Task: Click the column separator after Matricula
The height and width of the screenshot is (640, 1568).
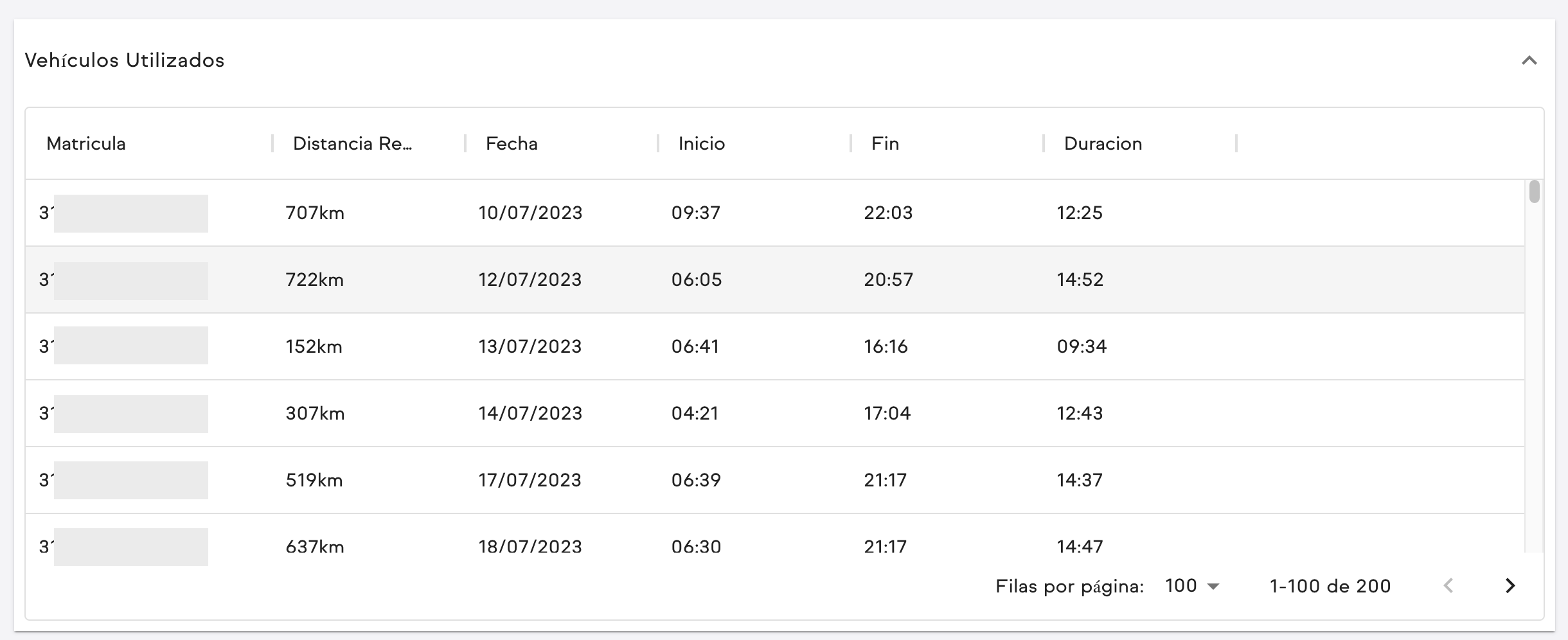Action: (272, 143)
